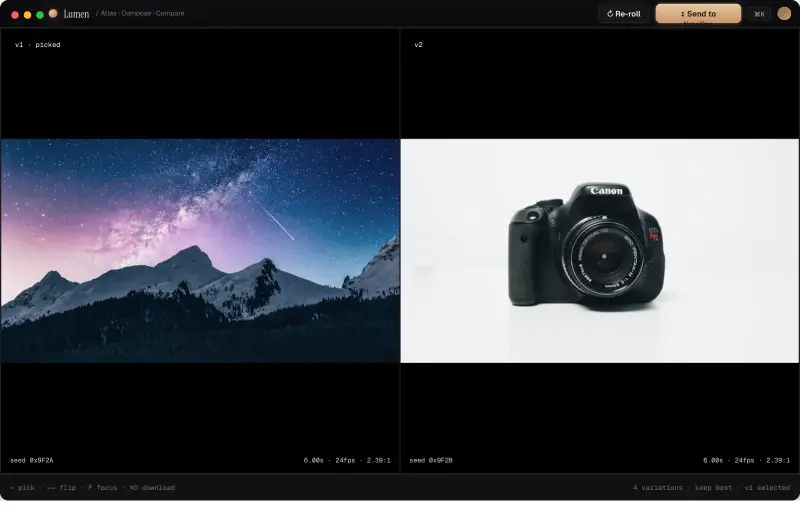Click the 'v2' variation label
Screen dimensions: 800x513
tap(418, 45)
